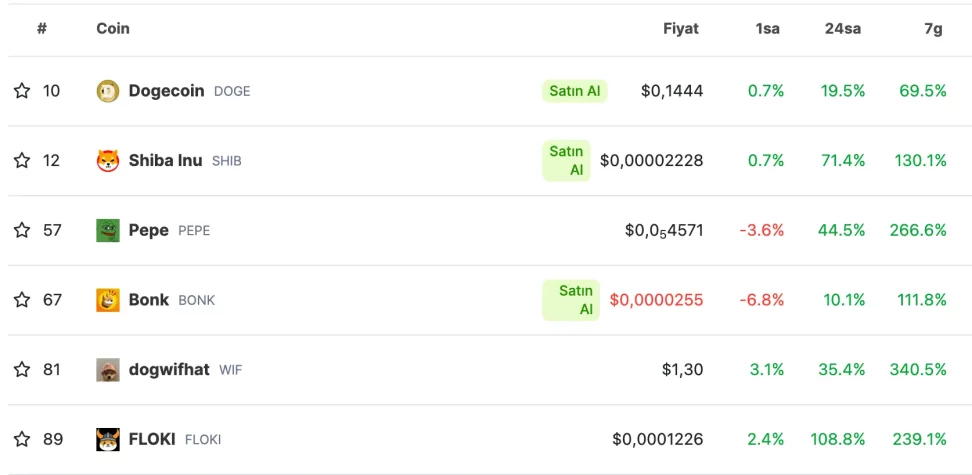This screenshot has width=972, height=475.
Task: Click the Bonk coin logo icon
Action: point(108,300)
